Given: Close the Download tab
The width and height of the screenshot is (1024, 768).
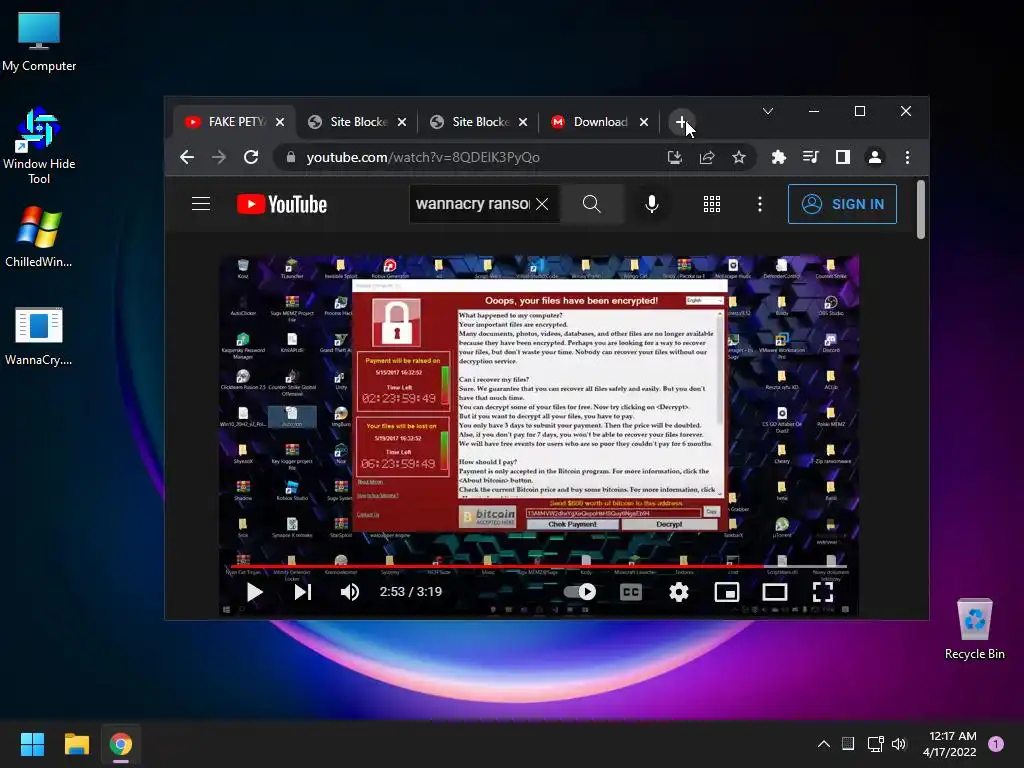Looking at the screenshot, I should pos(644,122).
